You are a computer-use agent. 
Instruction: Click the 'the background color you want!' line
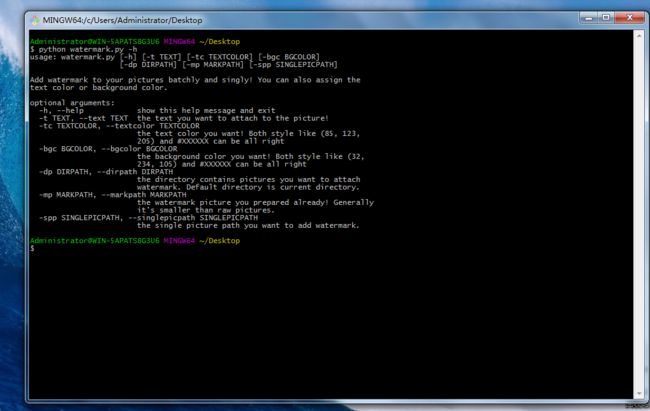coord(251,157)
